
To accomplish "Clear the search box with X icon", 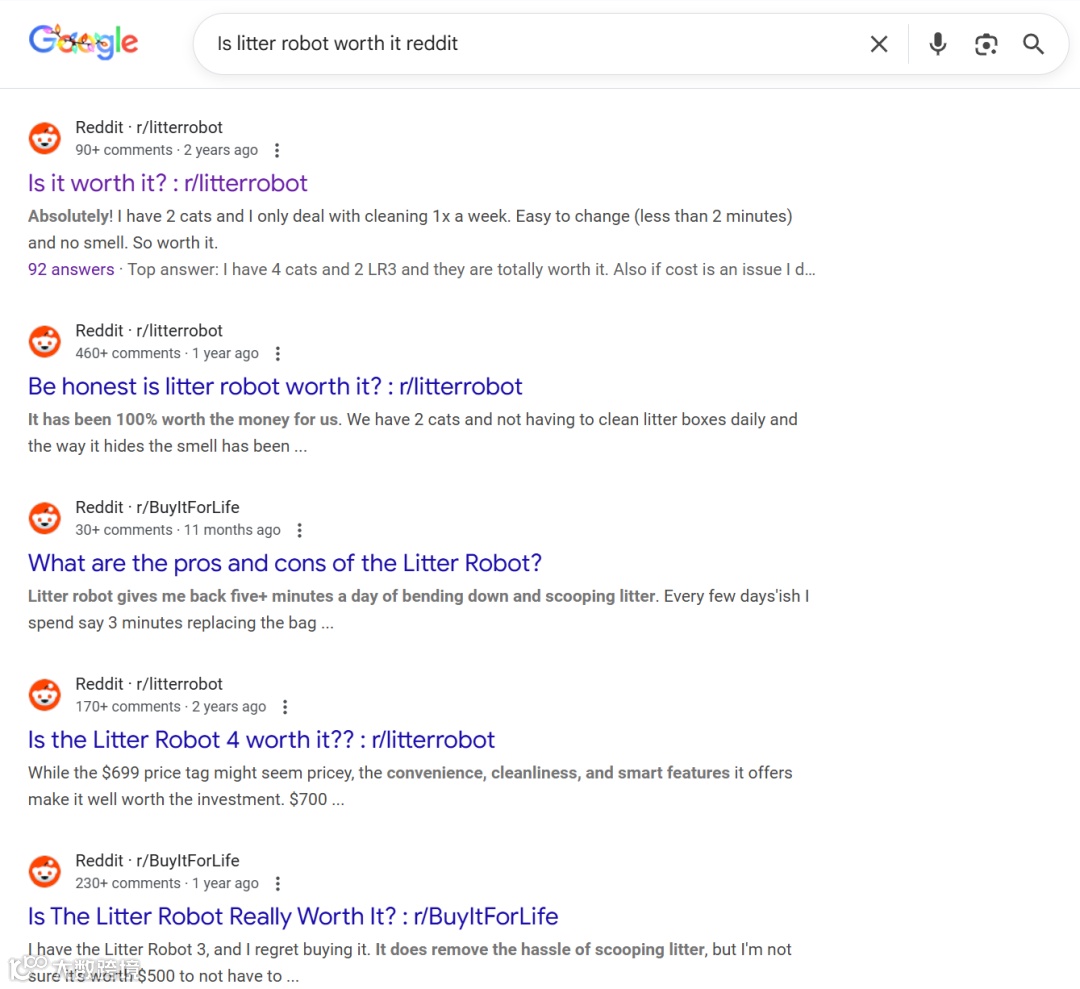I will point(879,44).
